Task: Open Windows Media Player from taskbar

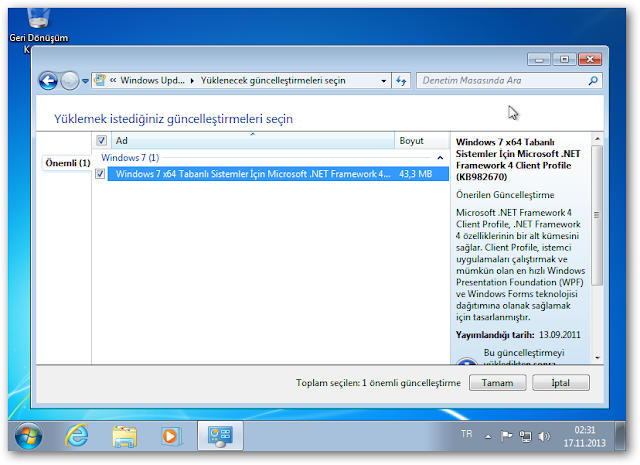Action: tap(171, 436)
